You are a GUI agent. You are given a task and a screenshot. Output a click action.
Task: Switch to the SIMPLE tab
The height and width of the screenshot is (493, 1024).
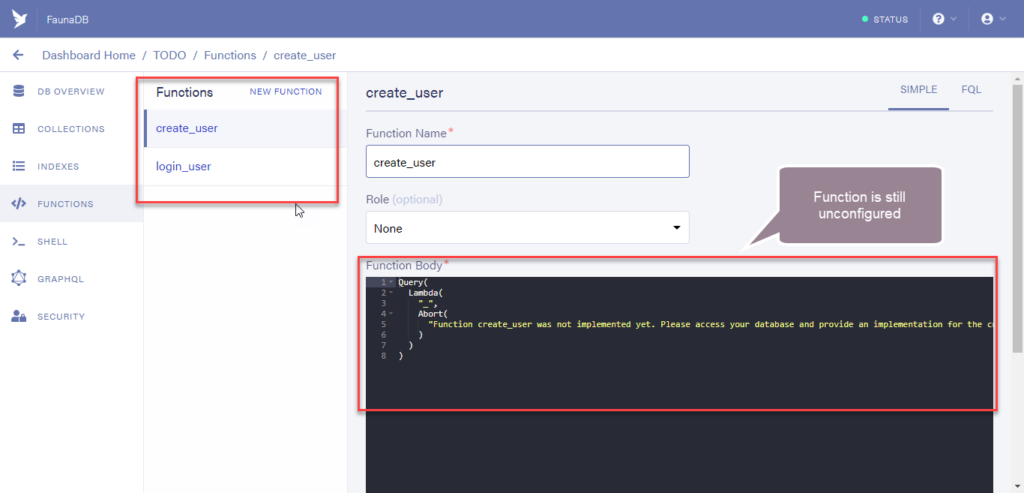point(919,89)
